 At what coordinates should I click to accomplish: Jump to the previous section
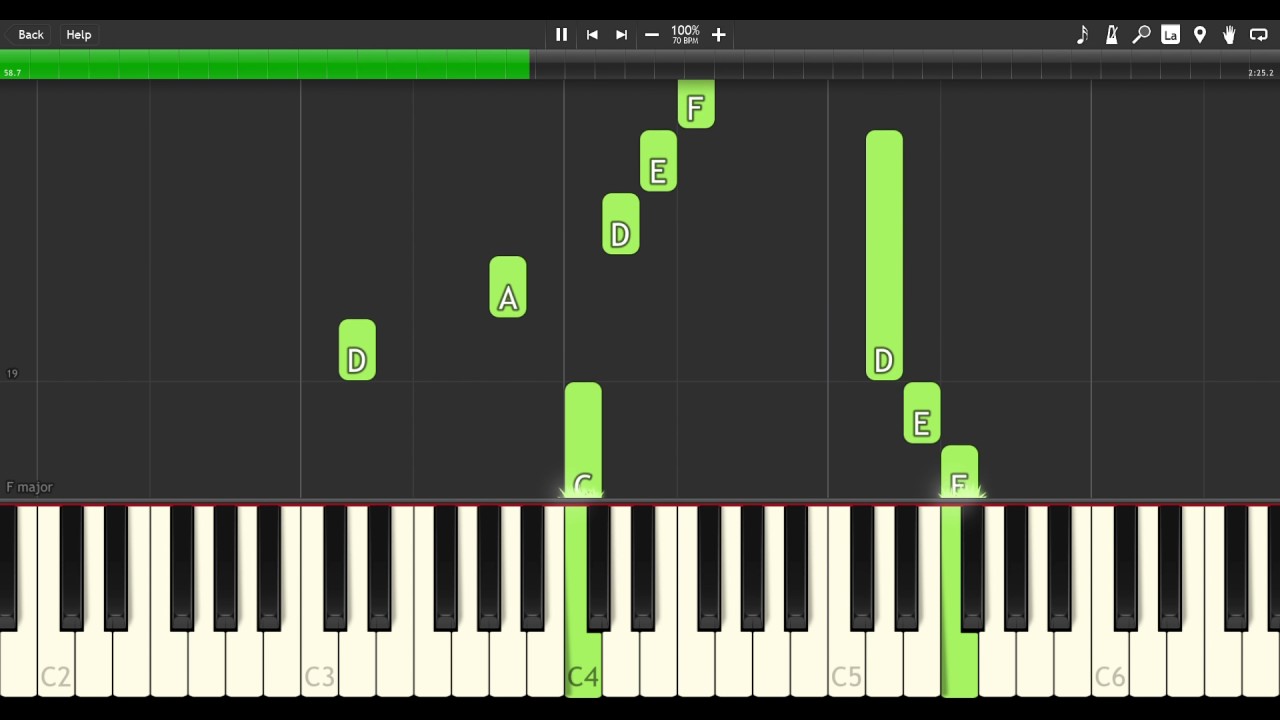coord(592,35)
